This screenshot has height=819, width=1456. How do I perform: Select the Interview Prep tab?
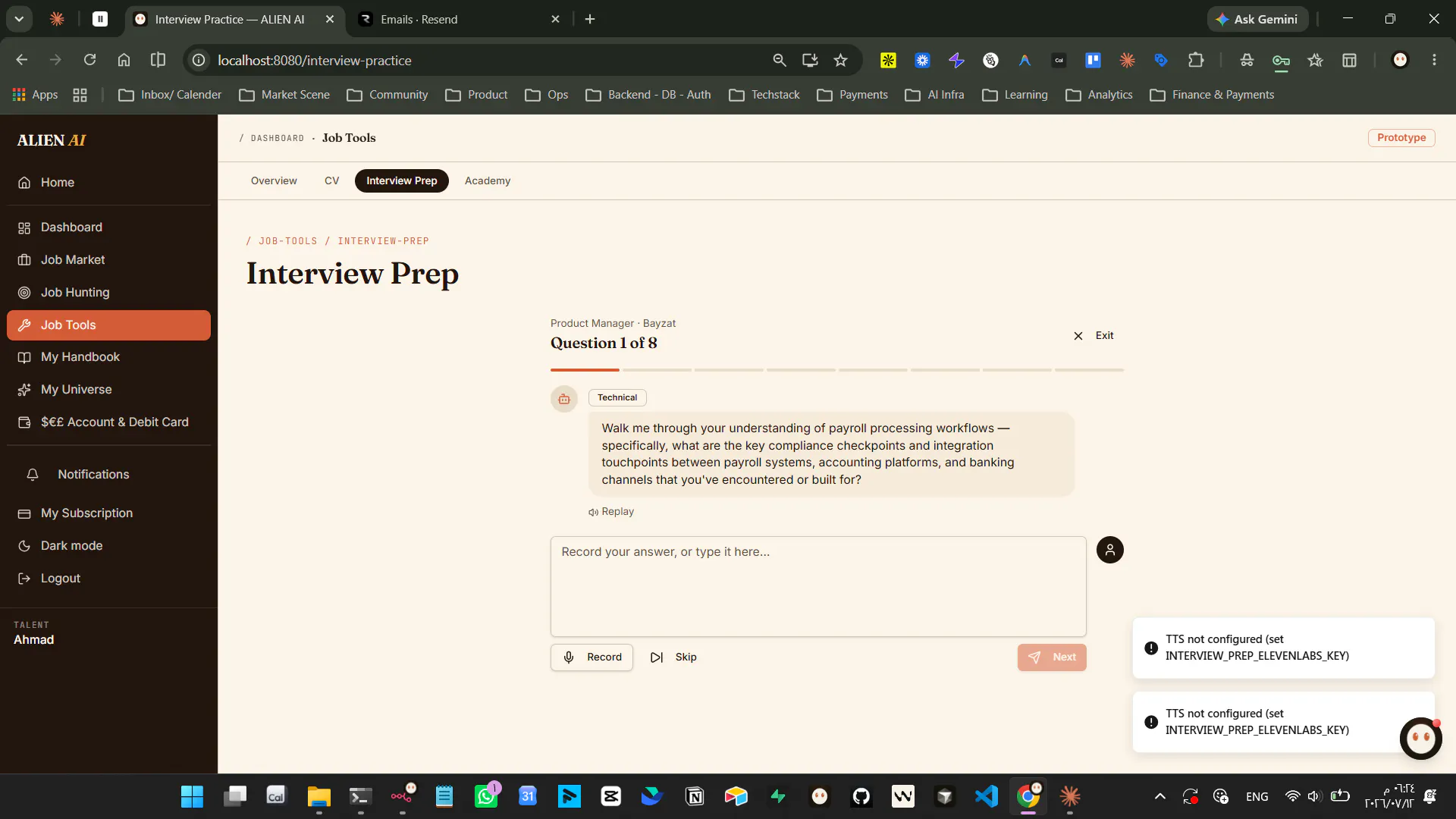point(402,181)
